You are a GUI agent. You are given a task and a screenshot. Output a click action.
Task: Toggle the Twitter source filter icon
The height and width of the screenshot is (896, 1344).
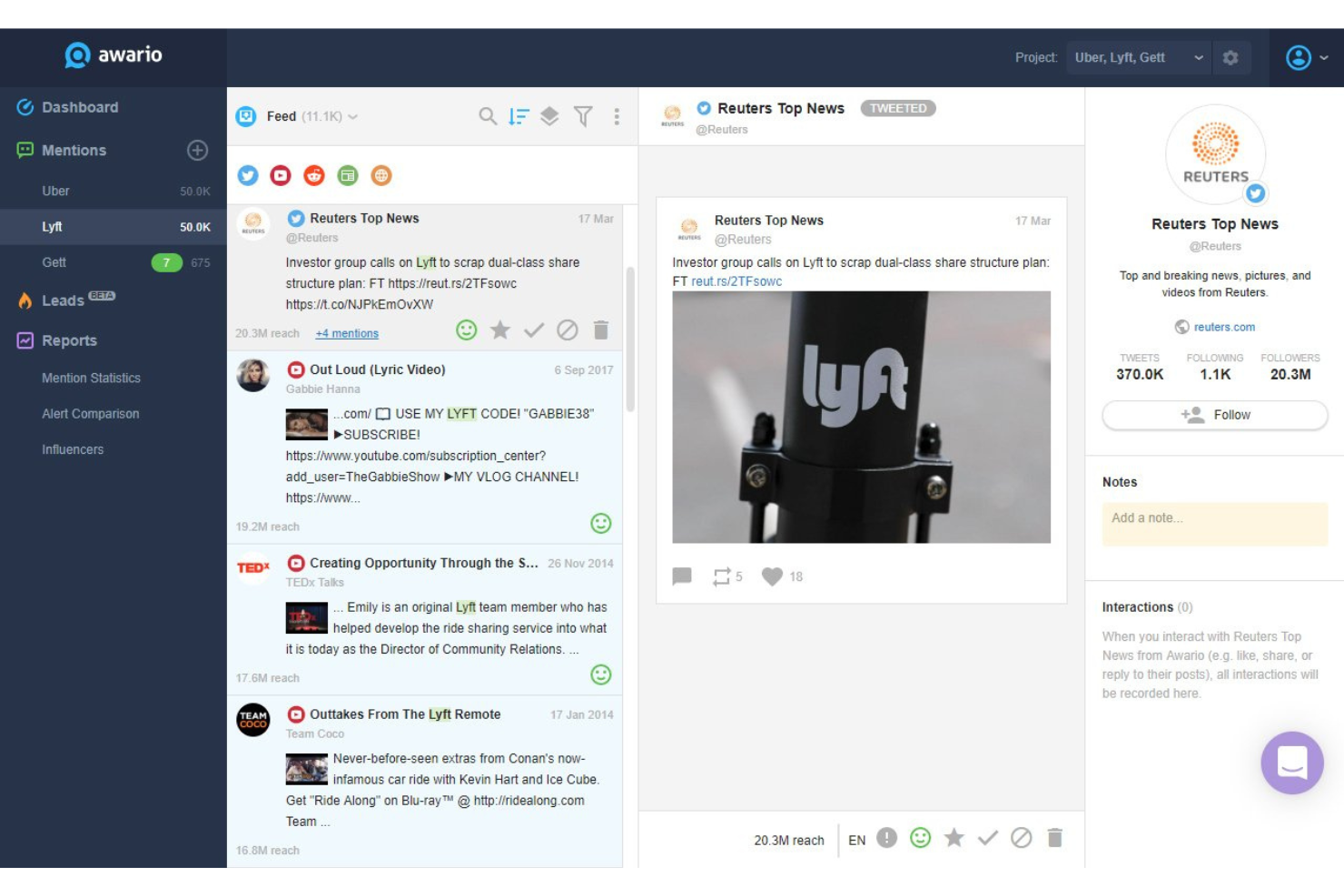pos(248,175)
